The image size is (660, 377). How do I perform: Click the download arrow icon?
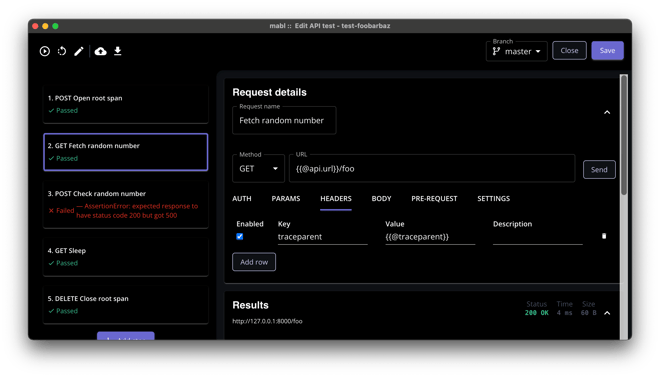click(118, 51)
